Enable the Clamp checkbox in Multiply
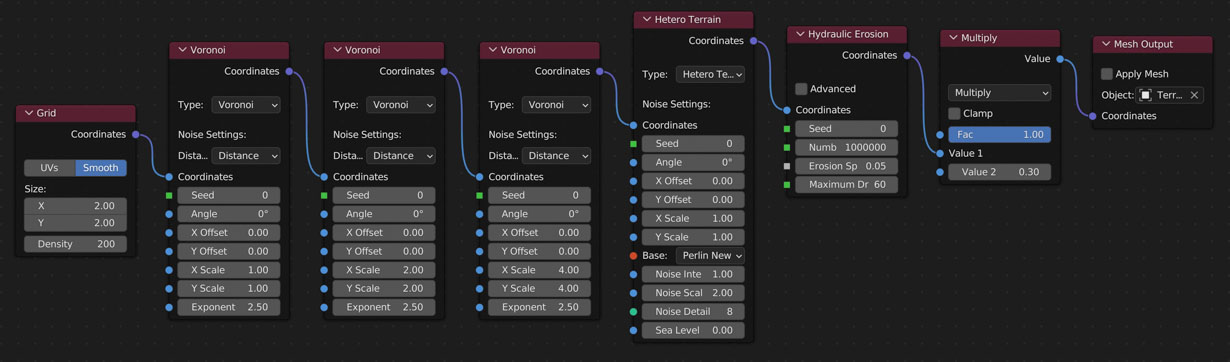 (x=954, y=114)
